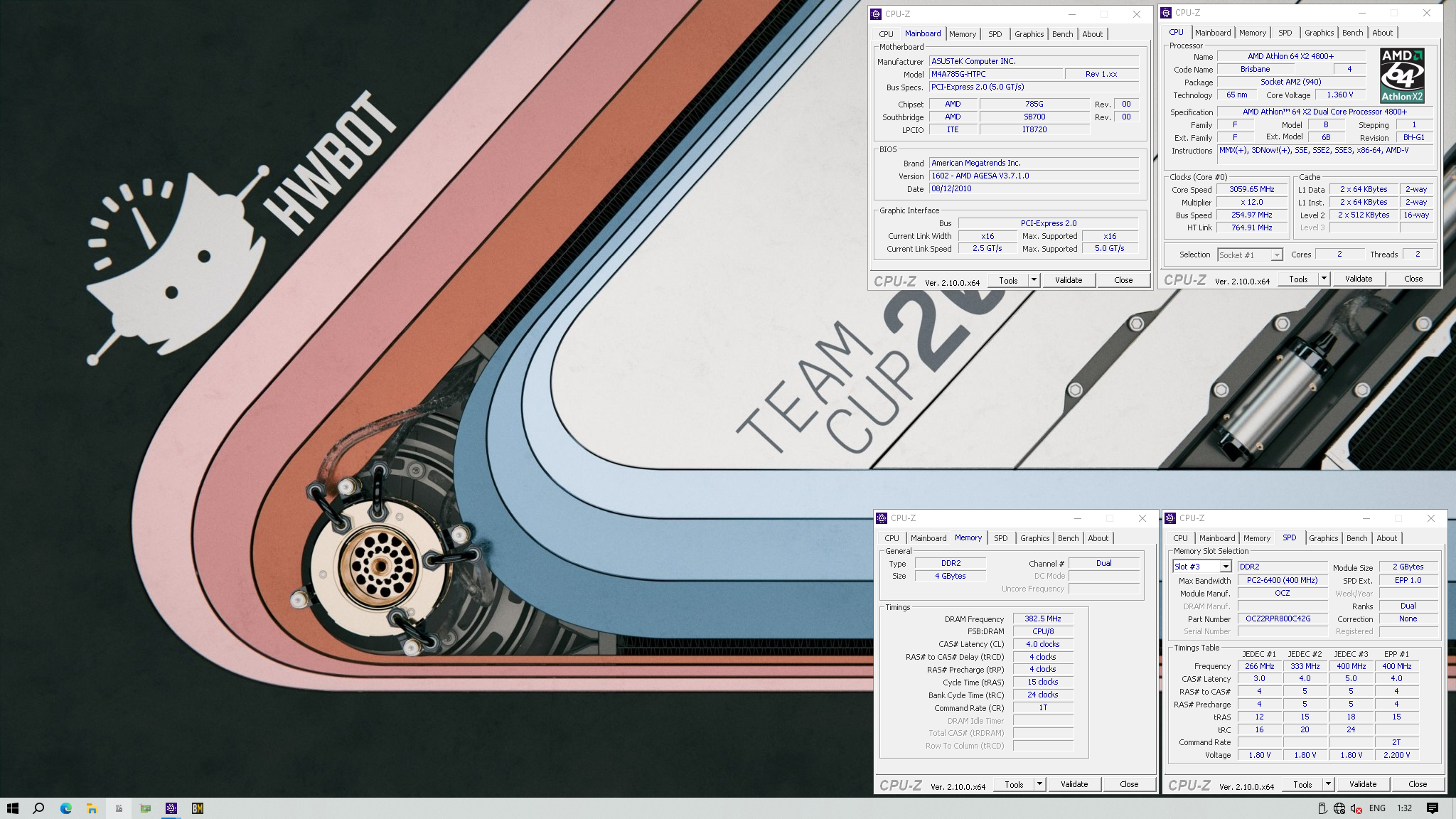Click Tools button in Mainboard window
The height and width of the screenshot is (819, 1456).
1008,280
